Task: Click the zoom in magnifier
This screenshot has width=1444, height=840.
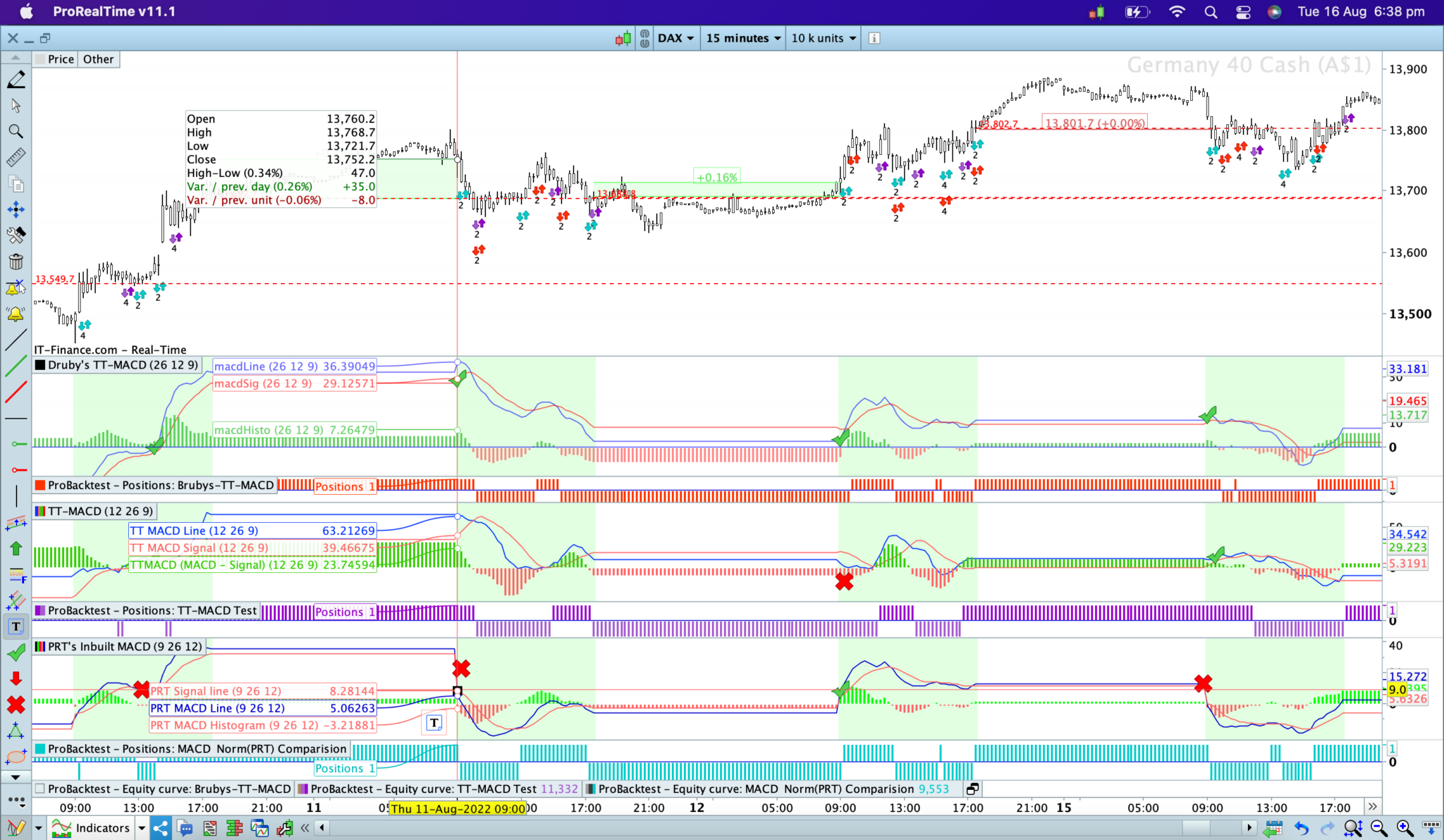Action: (x=1405, y=829)
